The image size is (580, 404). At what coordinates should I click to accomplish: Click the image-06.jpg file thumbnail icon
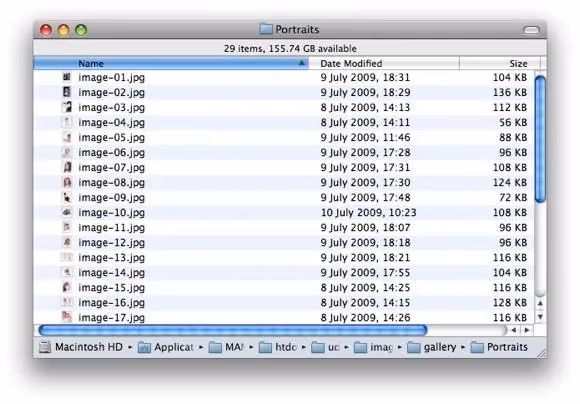tap(67, 152)
